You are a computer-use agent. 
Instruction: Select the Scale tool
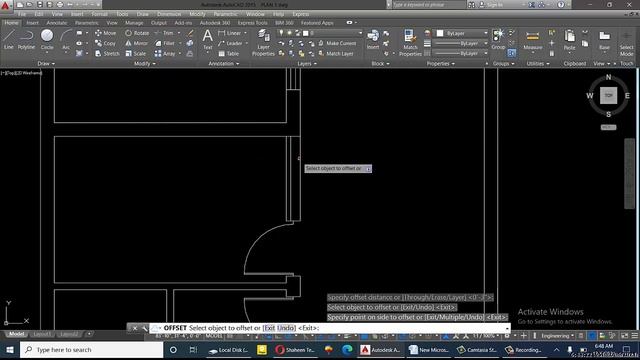coord(136,53)
